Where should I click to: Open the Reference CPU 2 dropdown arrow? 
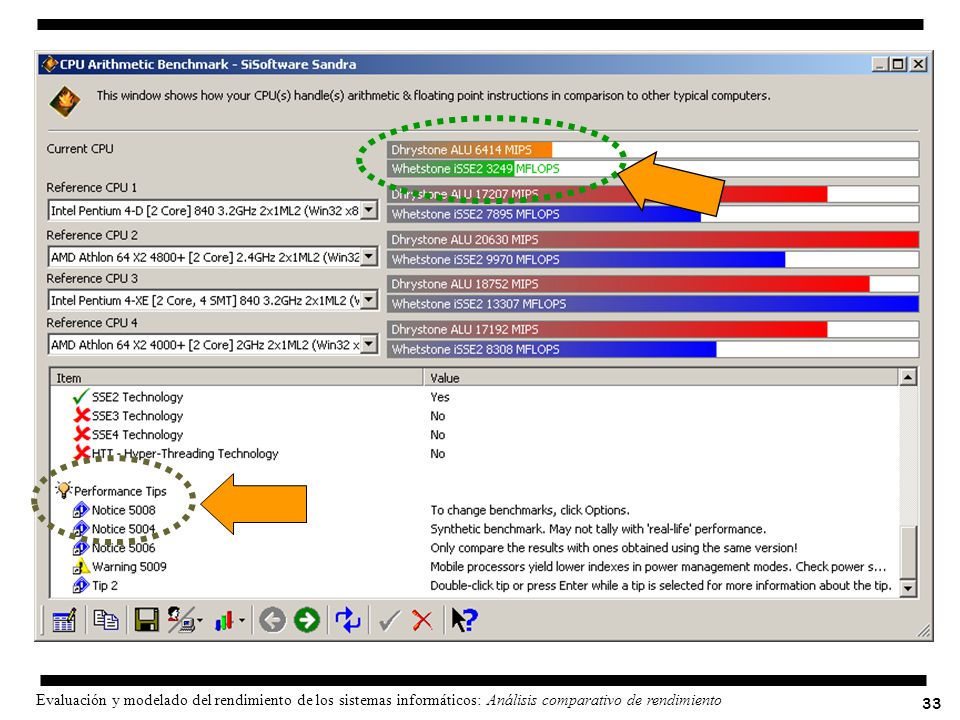coord(369,257)
